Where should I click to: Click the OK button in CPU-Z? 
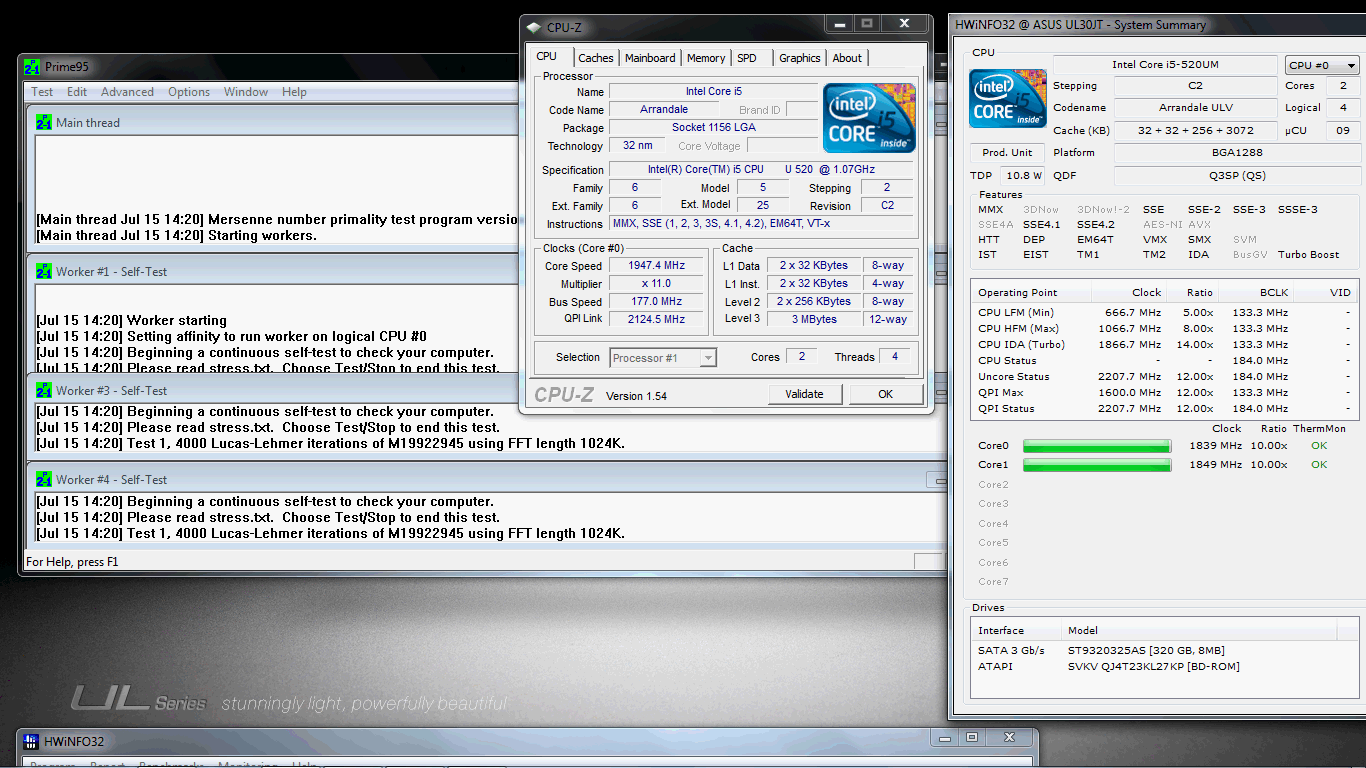point(885,394)
